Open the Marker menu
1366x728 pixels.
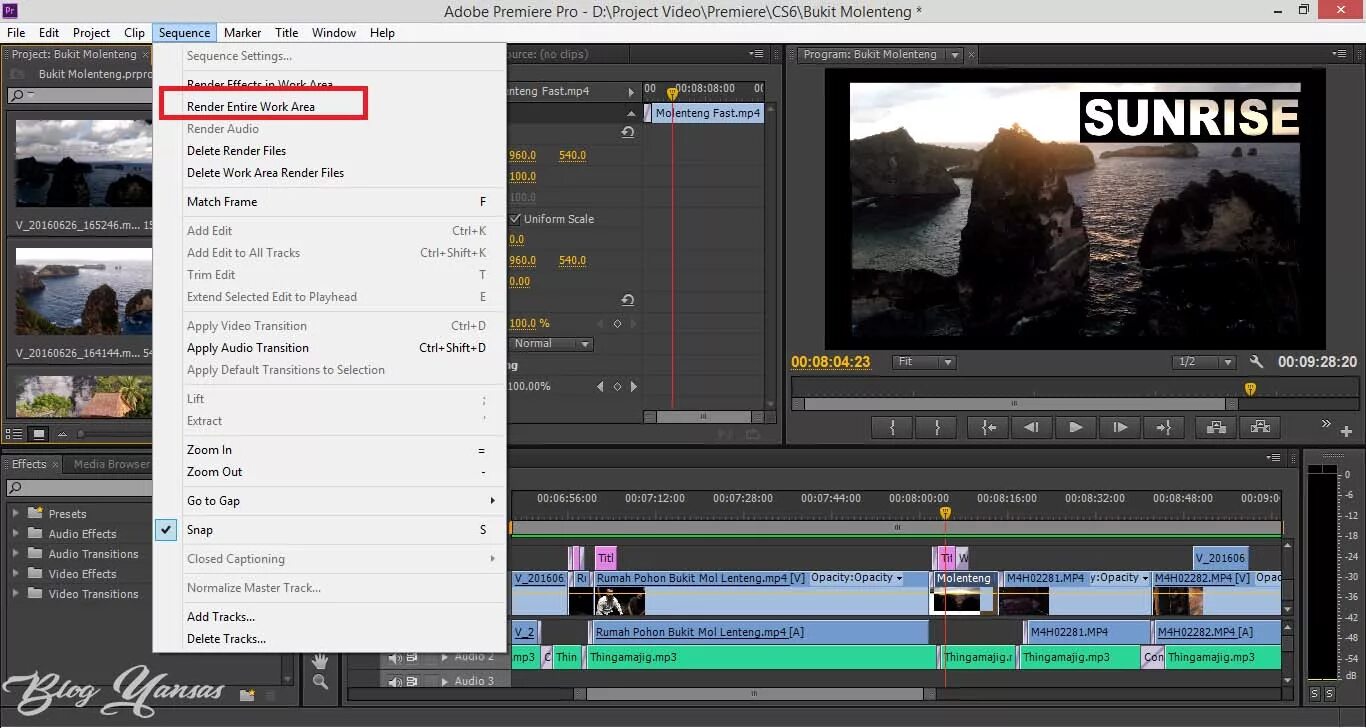[243, 33]
